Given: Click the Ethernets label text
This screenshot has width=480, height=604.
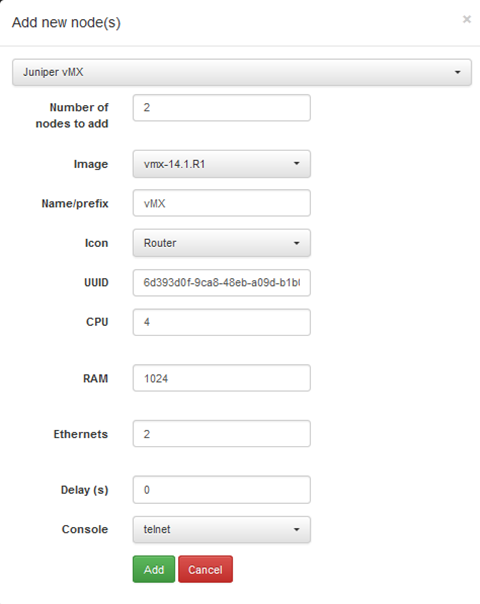Looking at the screenshot, I should (x=81, y=434).
